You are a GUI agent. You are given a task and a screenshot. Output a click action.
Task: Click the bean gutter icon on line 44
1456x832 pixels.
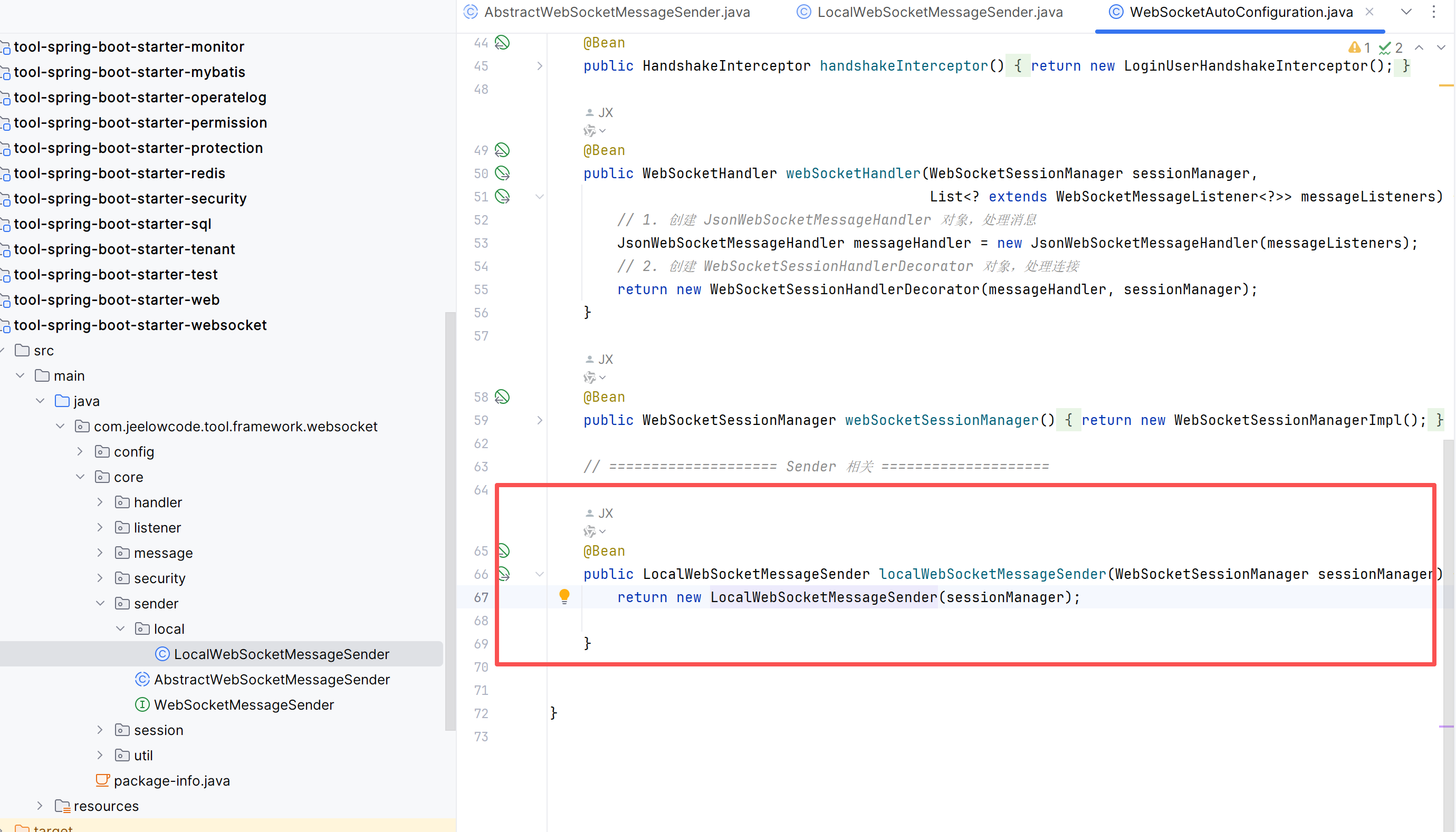[x=502, y=43]
